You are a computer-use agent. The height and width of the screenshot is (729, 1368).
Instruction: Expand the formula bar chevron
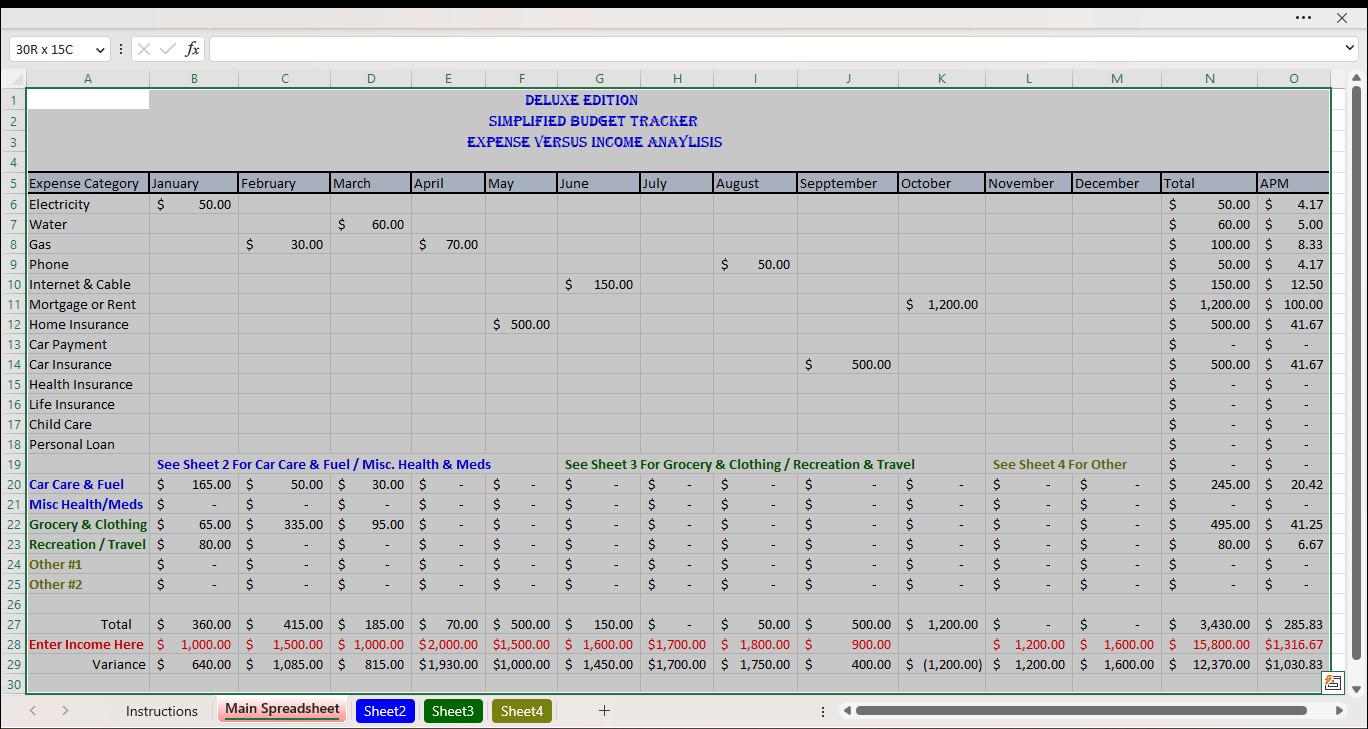click(x=1350, y=48)
